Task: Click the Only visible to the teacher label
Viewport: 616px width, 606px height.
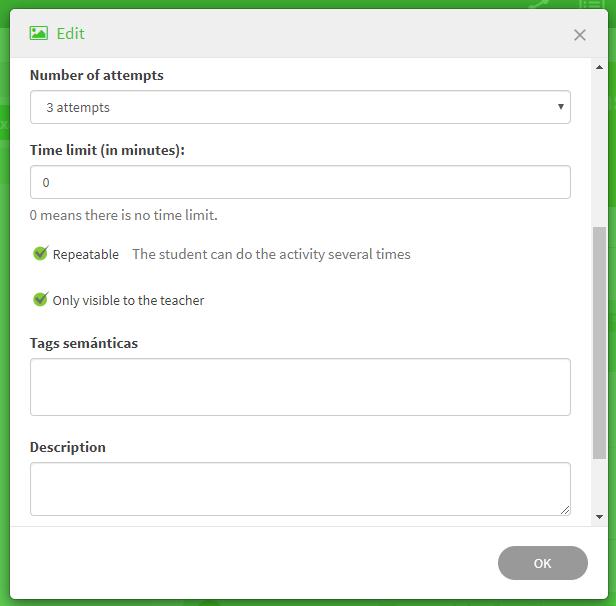Action: tap(128, 301)
